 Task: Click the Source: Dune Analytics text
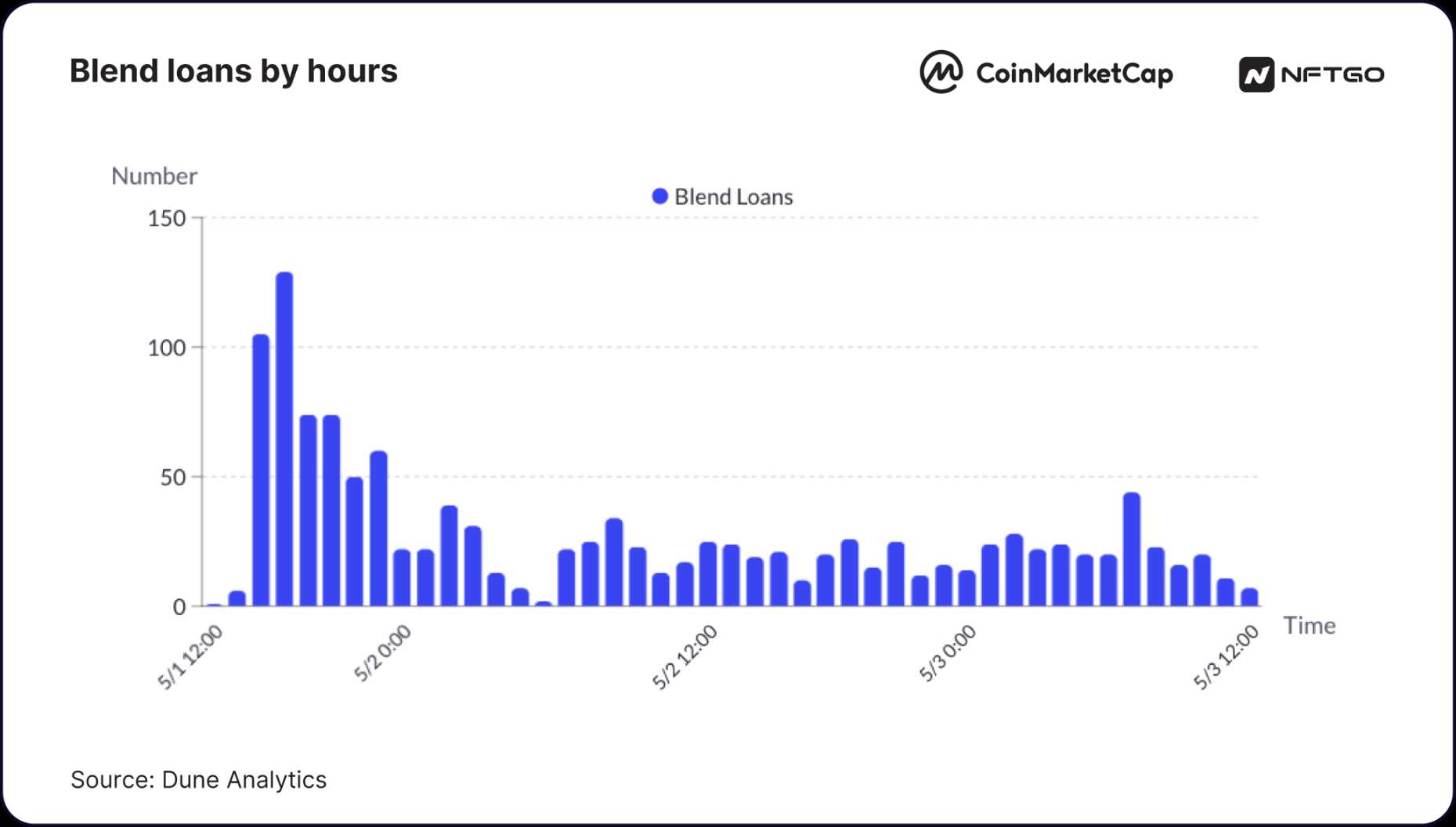pos(198,779)
